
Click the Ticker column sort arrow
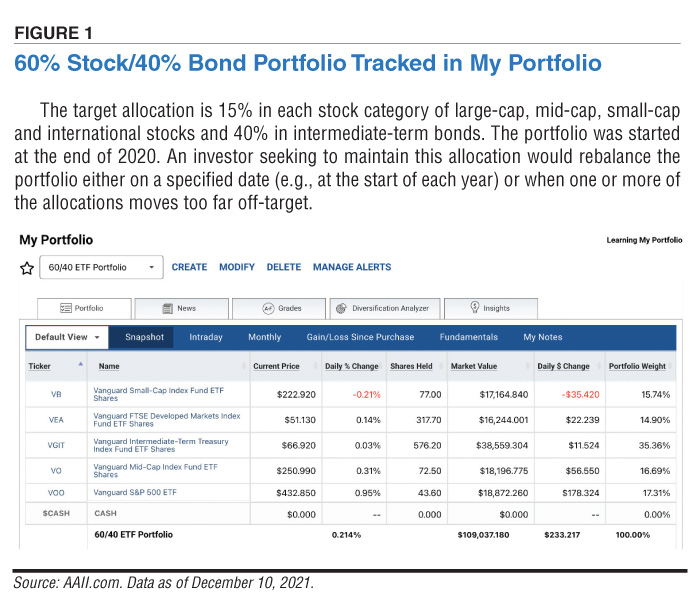[x=80, y=364]
